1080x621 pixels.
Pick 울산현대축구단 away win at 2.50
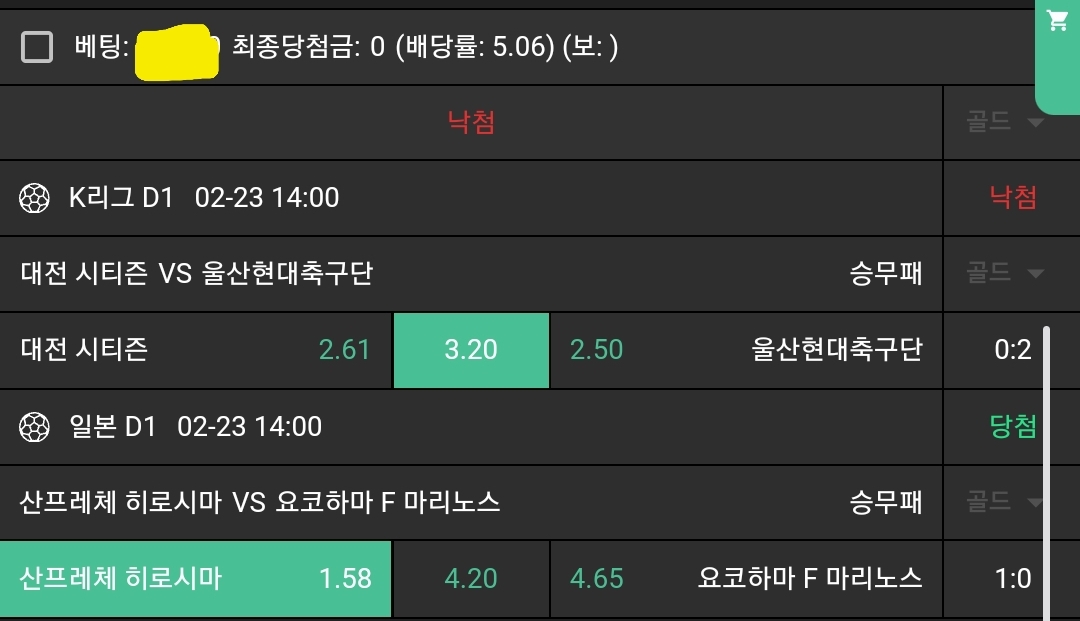(745, 350)
